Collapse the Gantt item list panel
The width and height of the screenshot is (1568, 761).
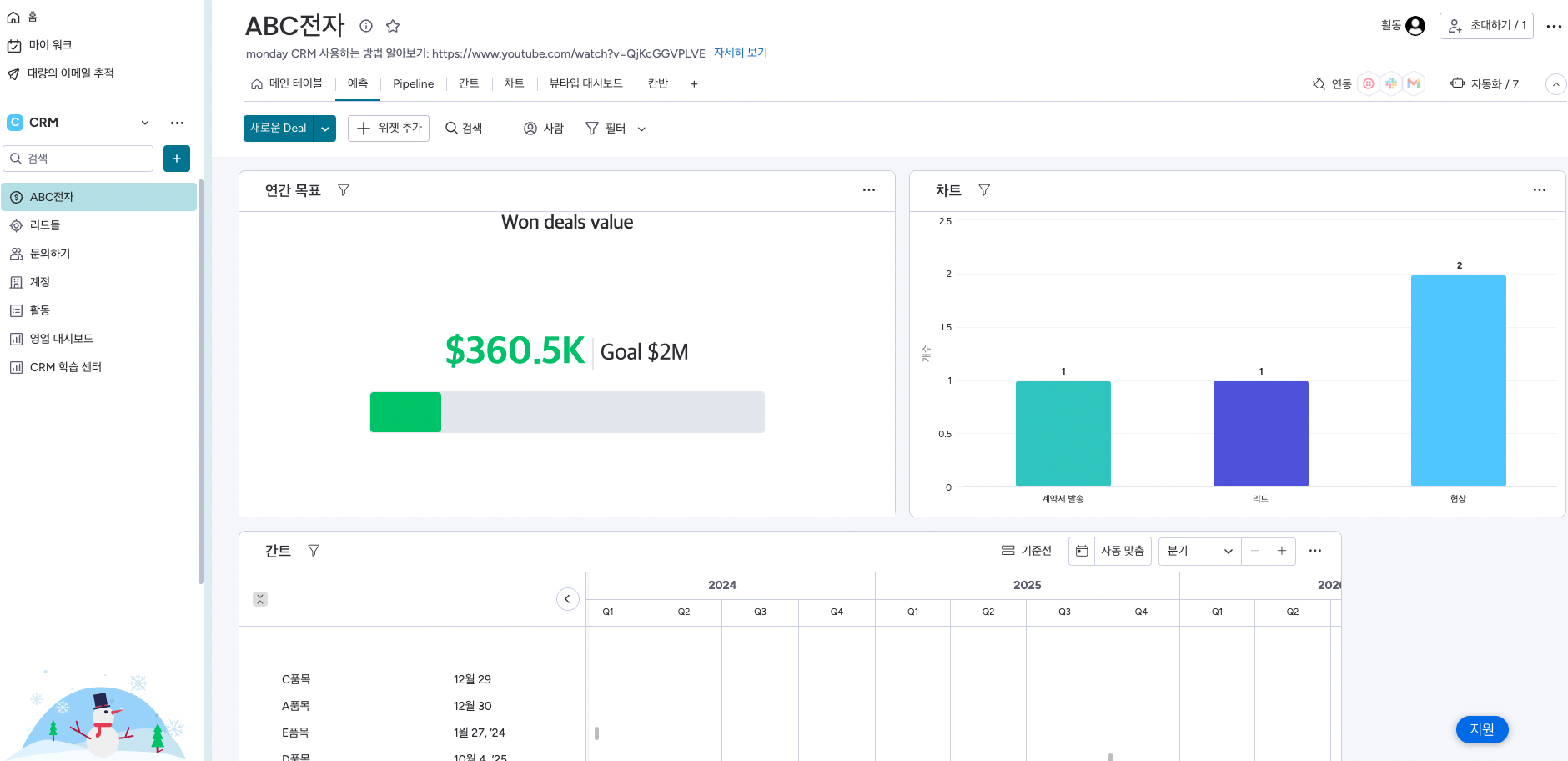pos(567,599)
